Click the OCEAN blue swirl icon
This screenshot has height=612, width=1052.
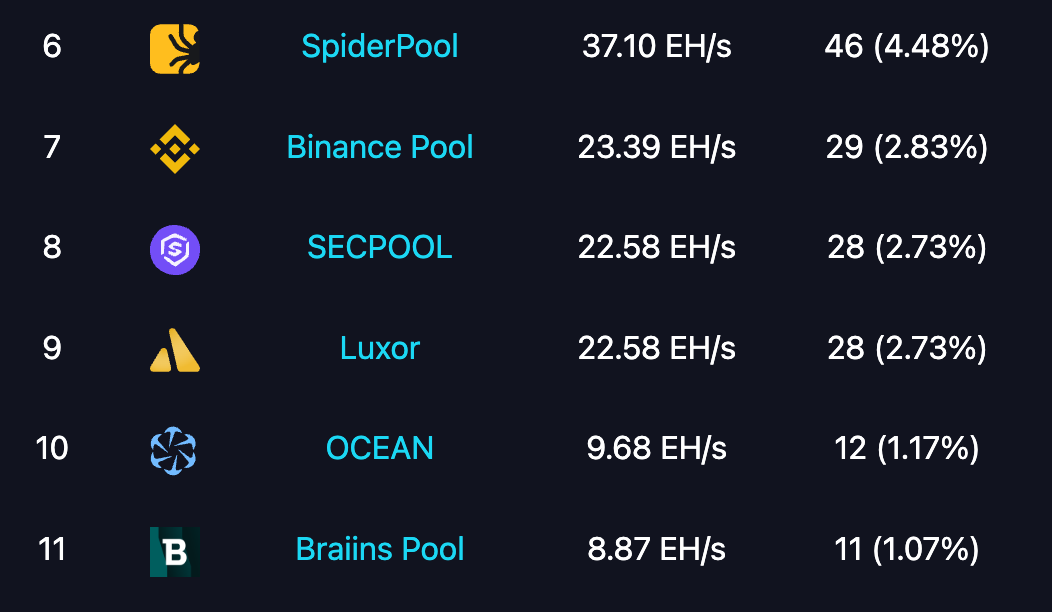(x=174, y=450)
